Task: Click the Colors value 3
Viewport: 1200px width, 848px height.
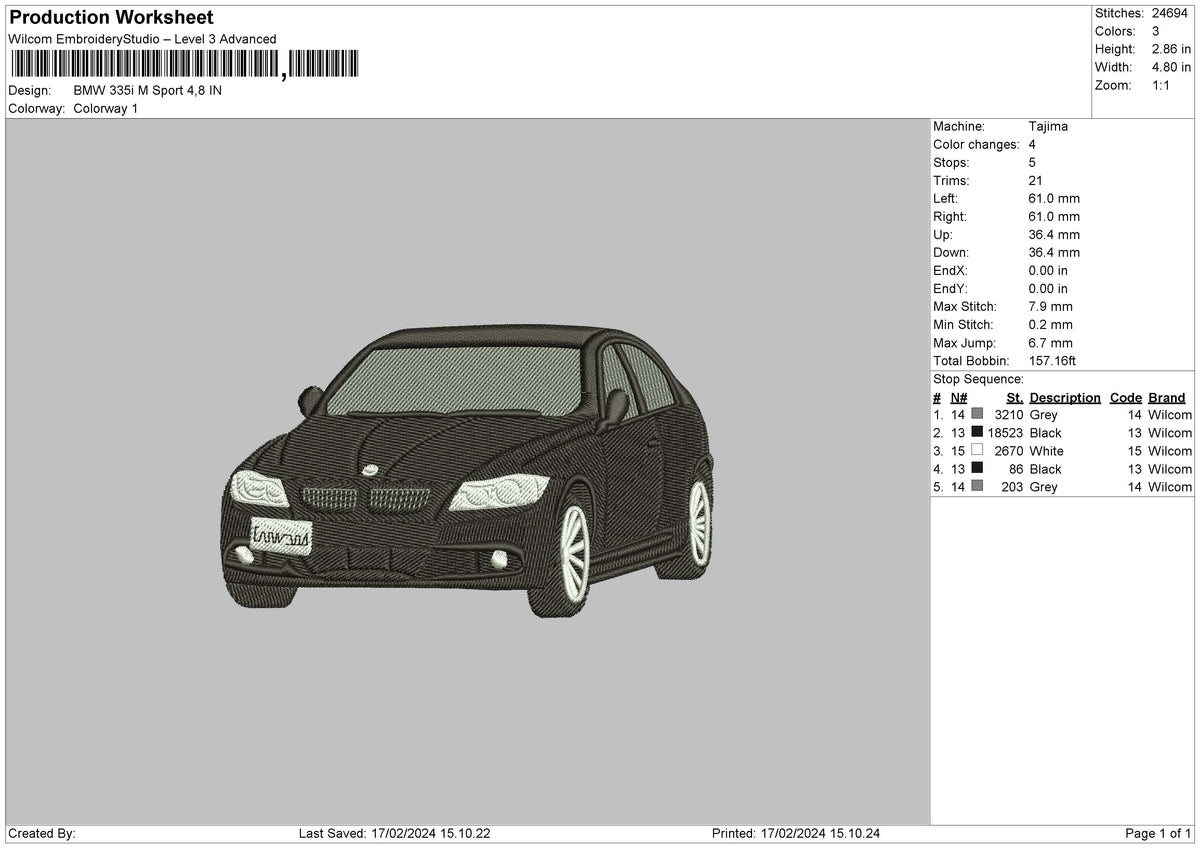Action: click(1155, 31)
